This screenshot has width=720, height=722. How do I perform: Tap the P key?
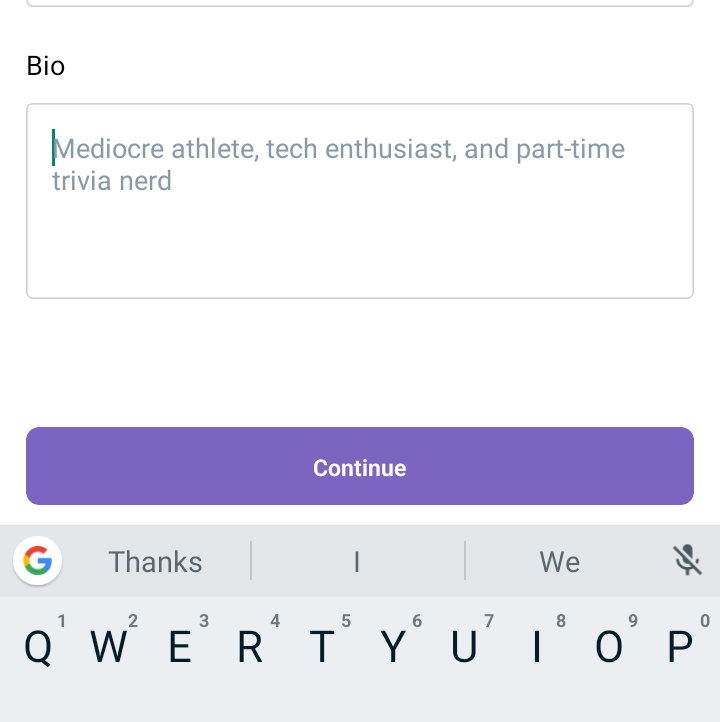pos(680,646)
